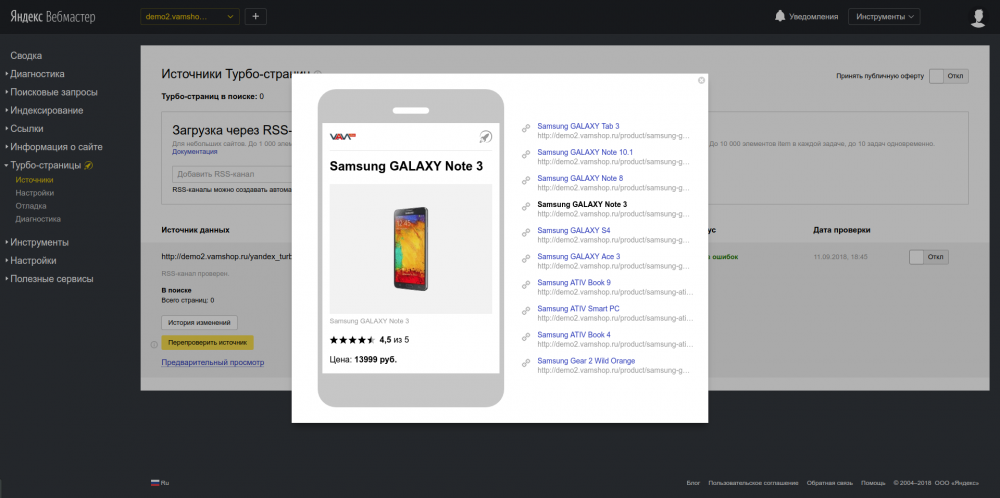1000x498 pixels.
Task: Click the info icon next to Перепроверить источник
Action: tap(154, 345)
